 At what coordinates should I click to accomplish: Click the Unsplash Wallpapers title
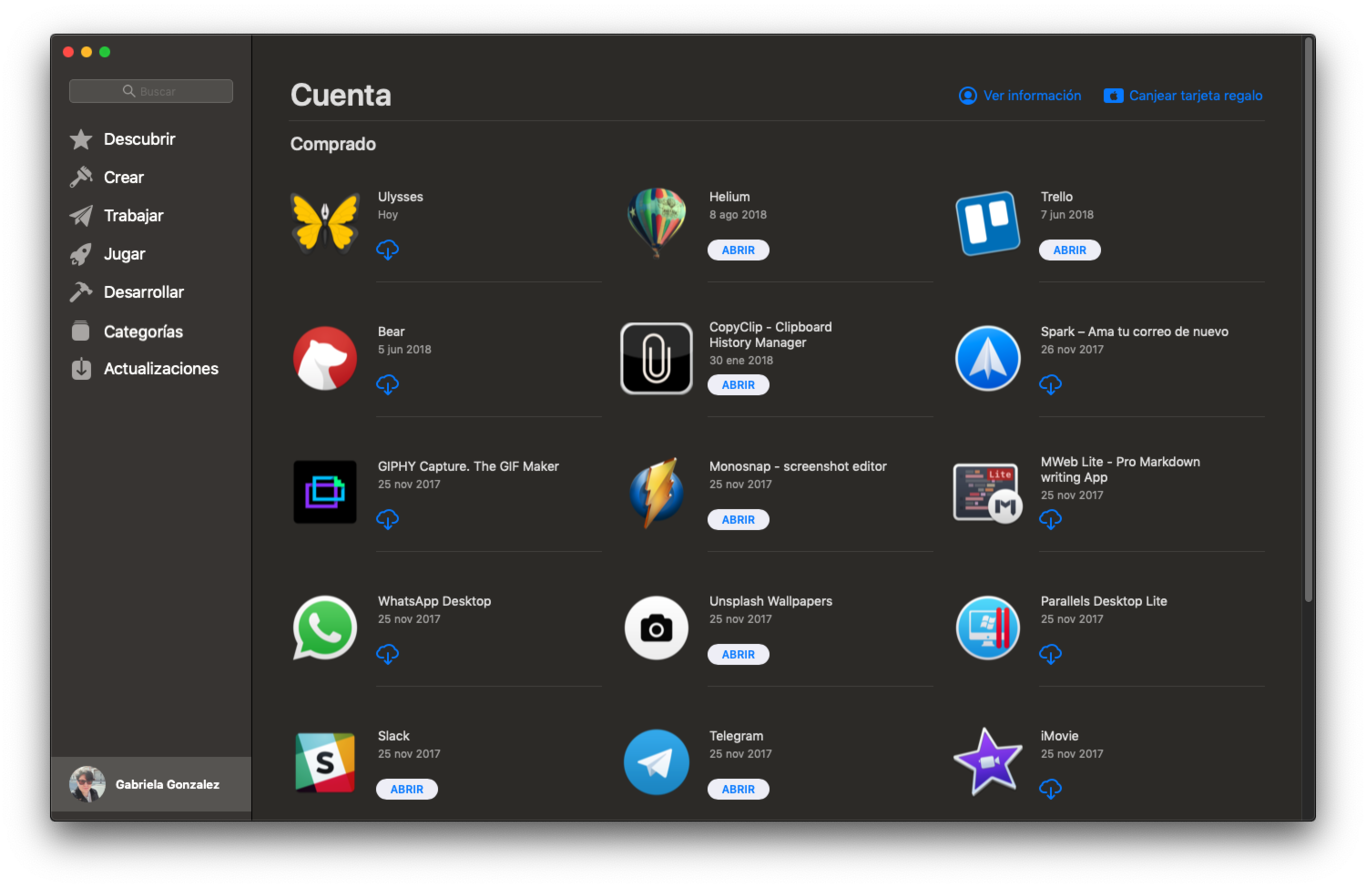click(771, 601)
